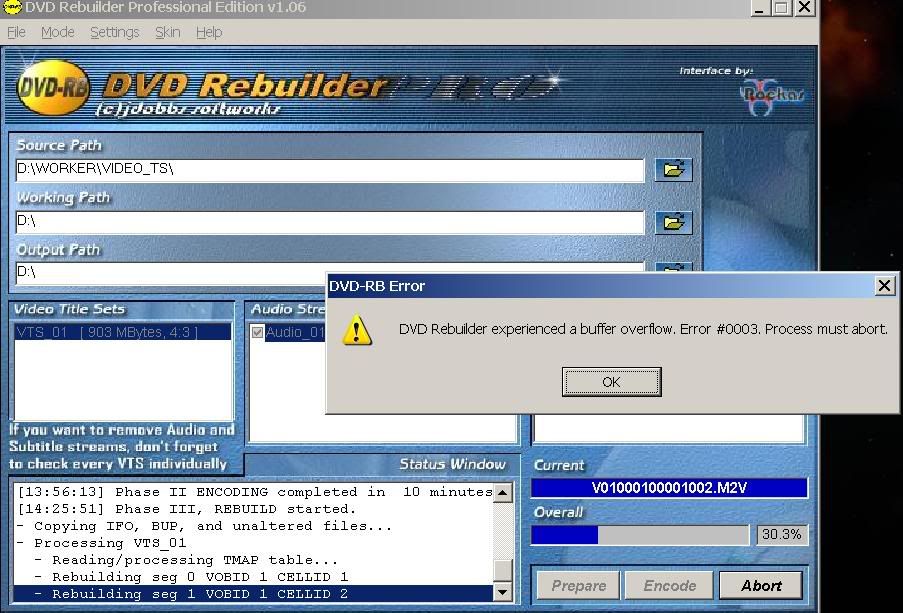Screen dimensions: 903x613
Task: Click the Status Window scrollbar thumb
Action: coord(503,570)
